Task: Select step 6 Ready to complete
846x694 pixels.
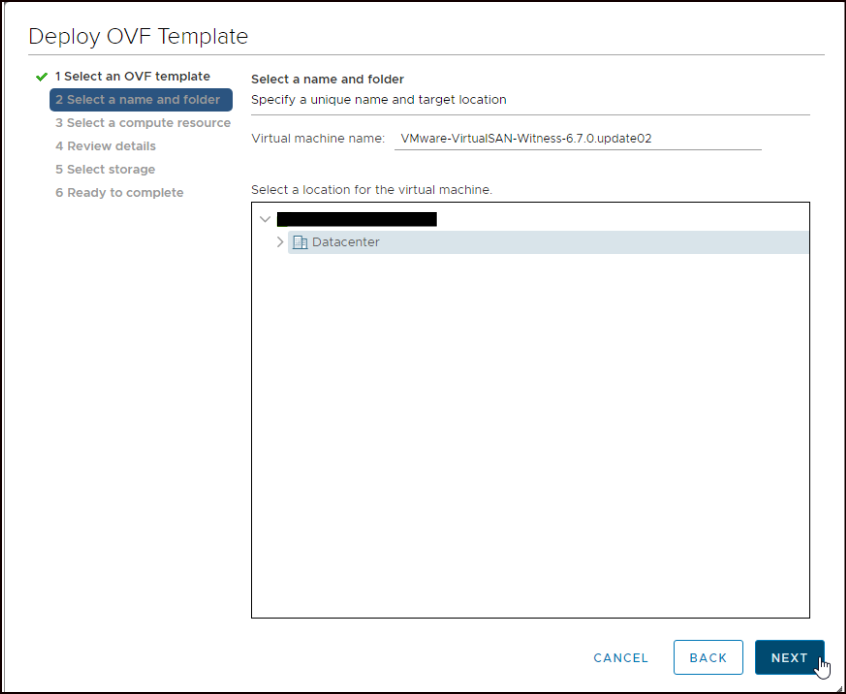Action: pyautogui.click(x=119, y=193)
